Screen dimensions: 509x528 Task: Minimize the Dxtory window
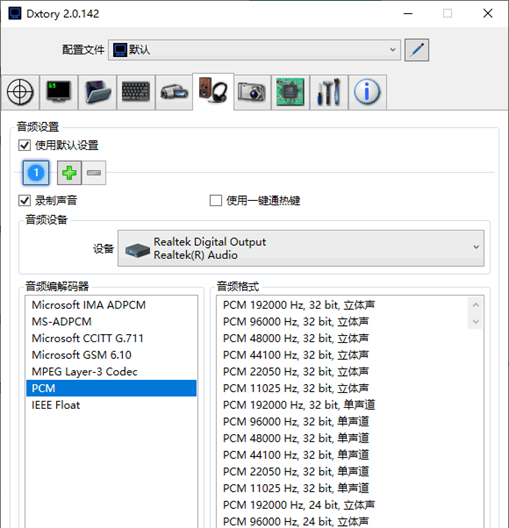[408, 14]
